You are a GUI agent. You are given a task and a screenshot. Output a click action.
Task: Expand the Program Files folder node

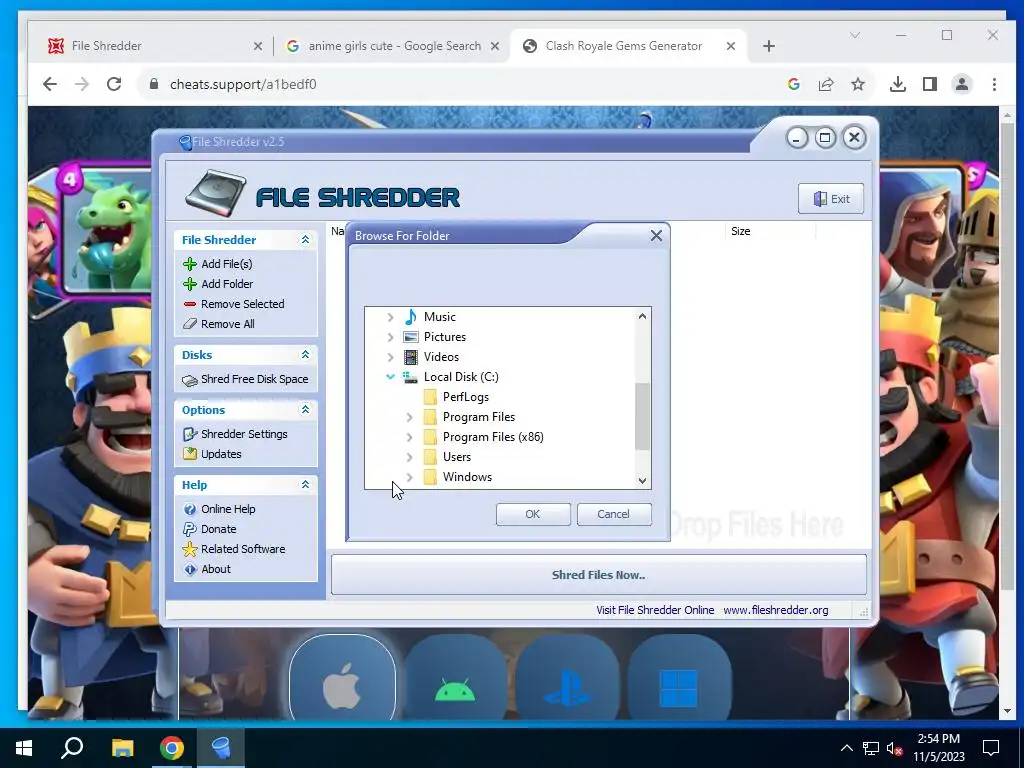(x=409, y=417)
